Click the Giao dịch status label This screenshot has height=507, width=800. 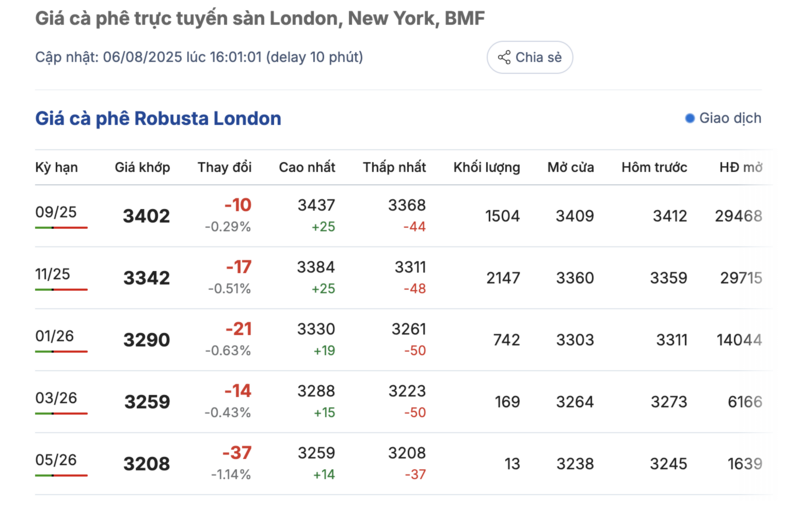pos(730,118)
